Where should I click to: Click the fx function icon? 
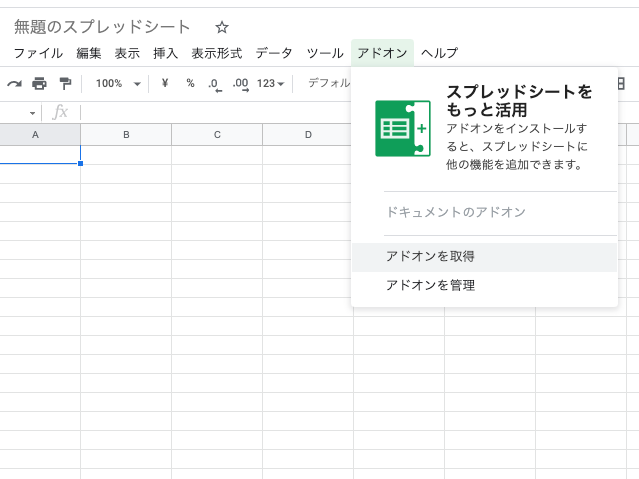[60, 112]
